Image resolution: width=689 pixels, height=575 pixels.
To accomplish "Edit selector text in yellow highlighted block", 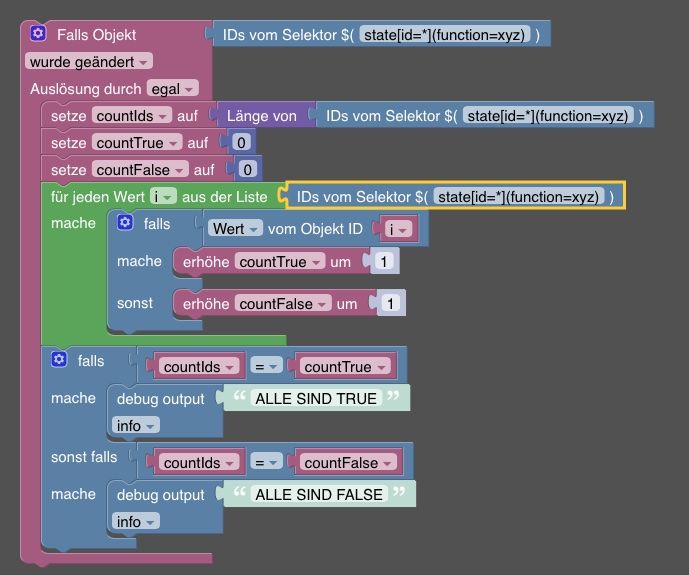I will [x=519, y=196].
